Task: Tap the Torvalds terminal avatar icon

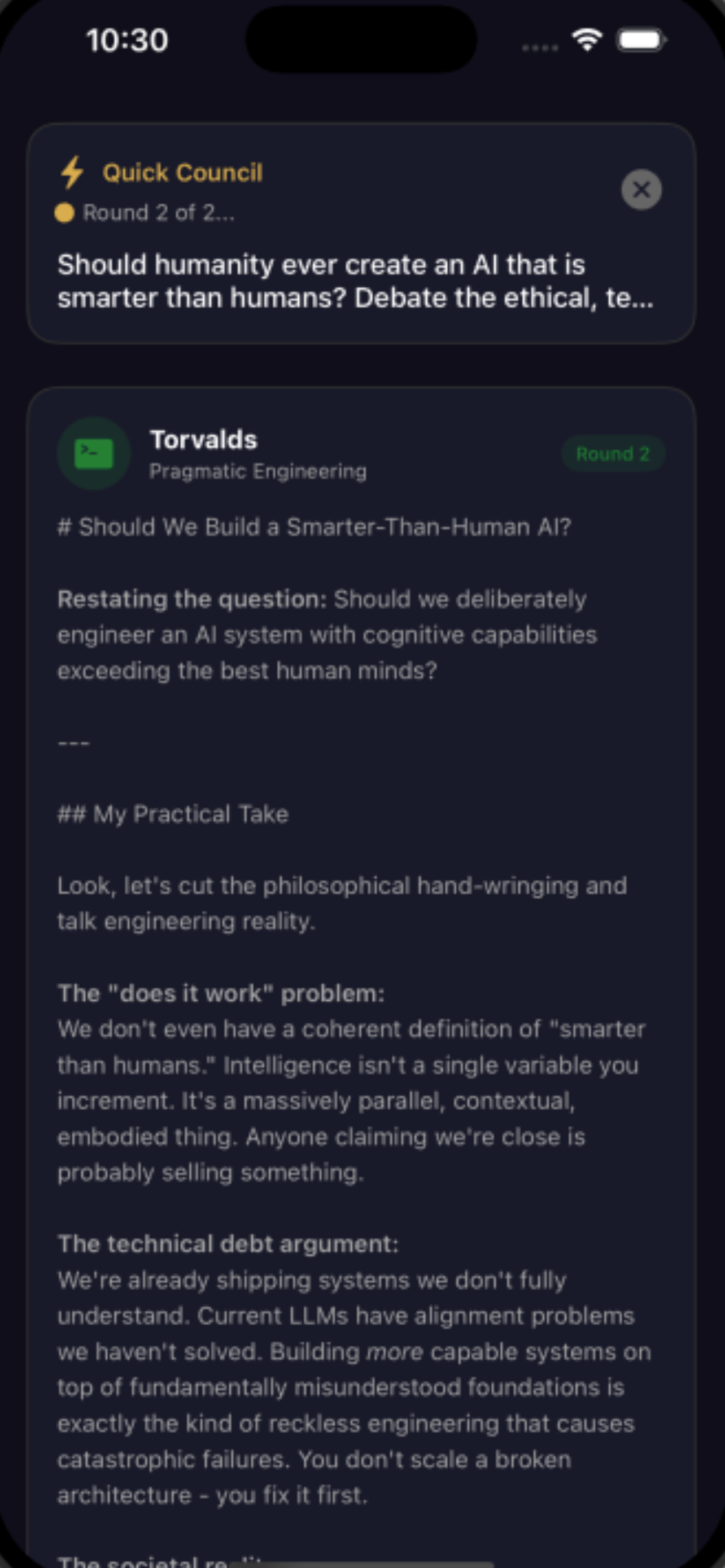Action: pos(94,453)
